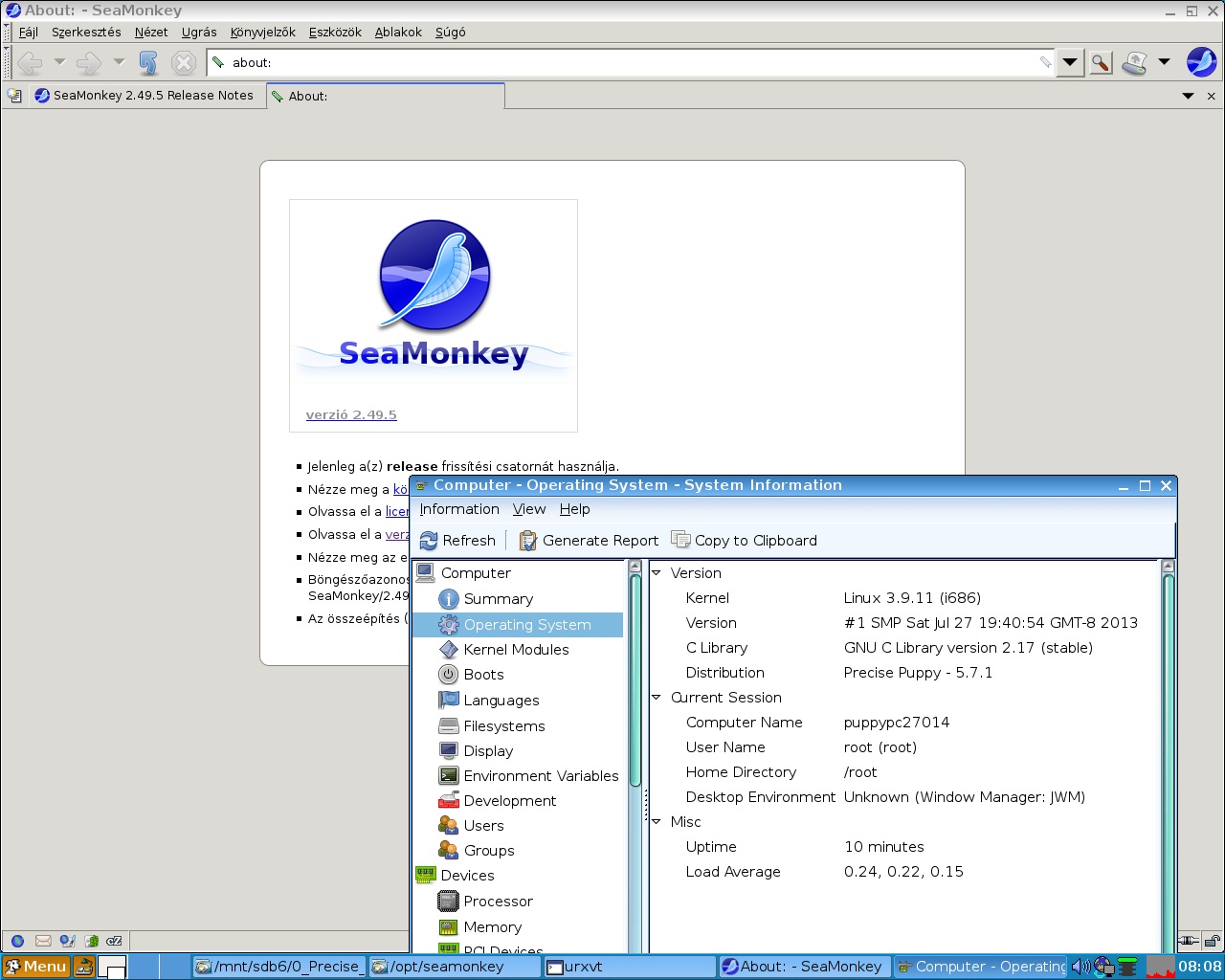Open the Fájl menu in SeaMonkey
The width and height of the screenshot is (1225, 980).
[x=29, y=32]
